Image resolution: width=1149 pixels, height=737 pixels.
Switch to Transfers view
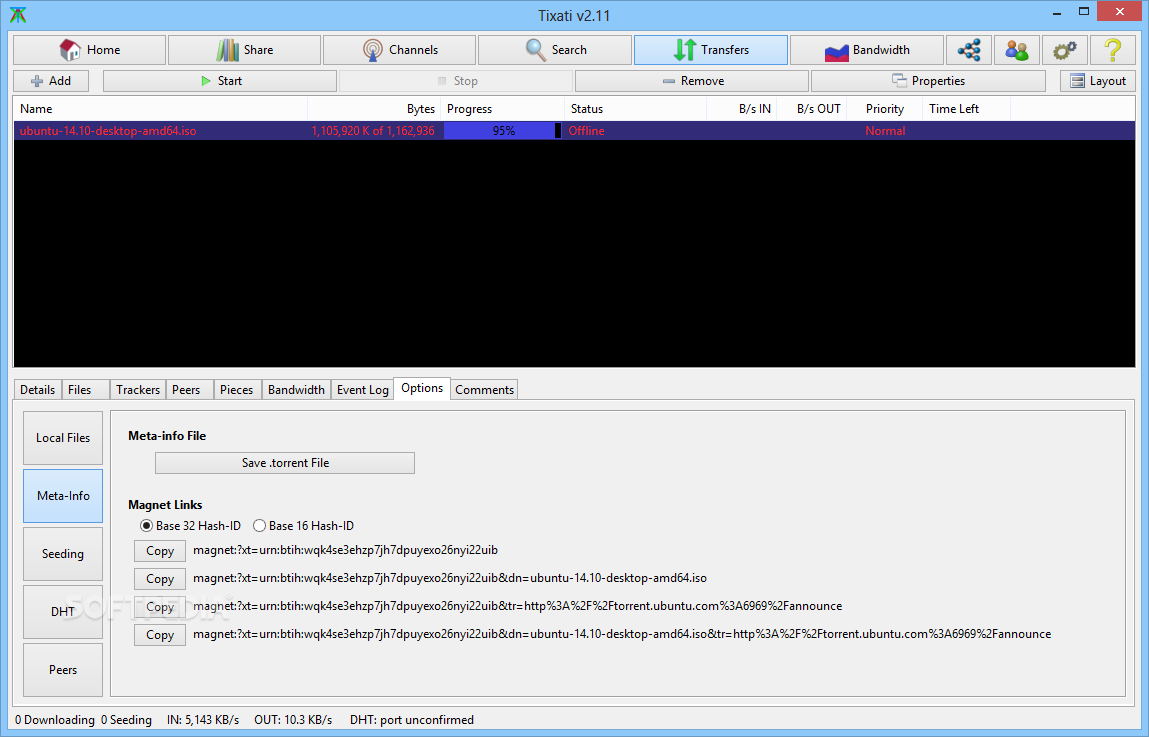tap(711, 50)
